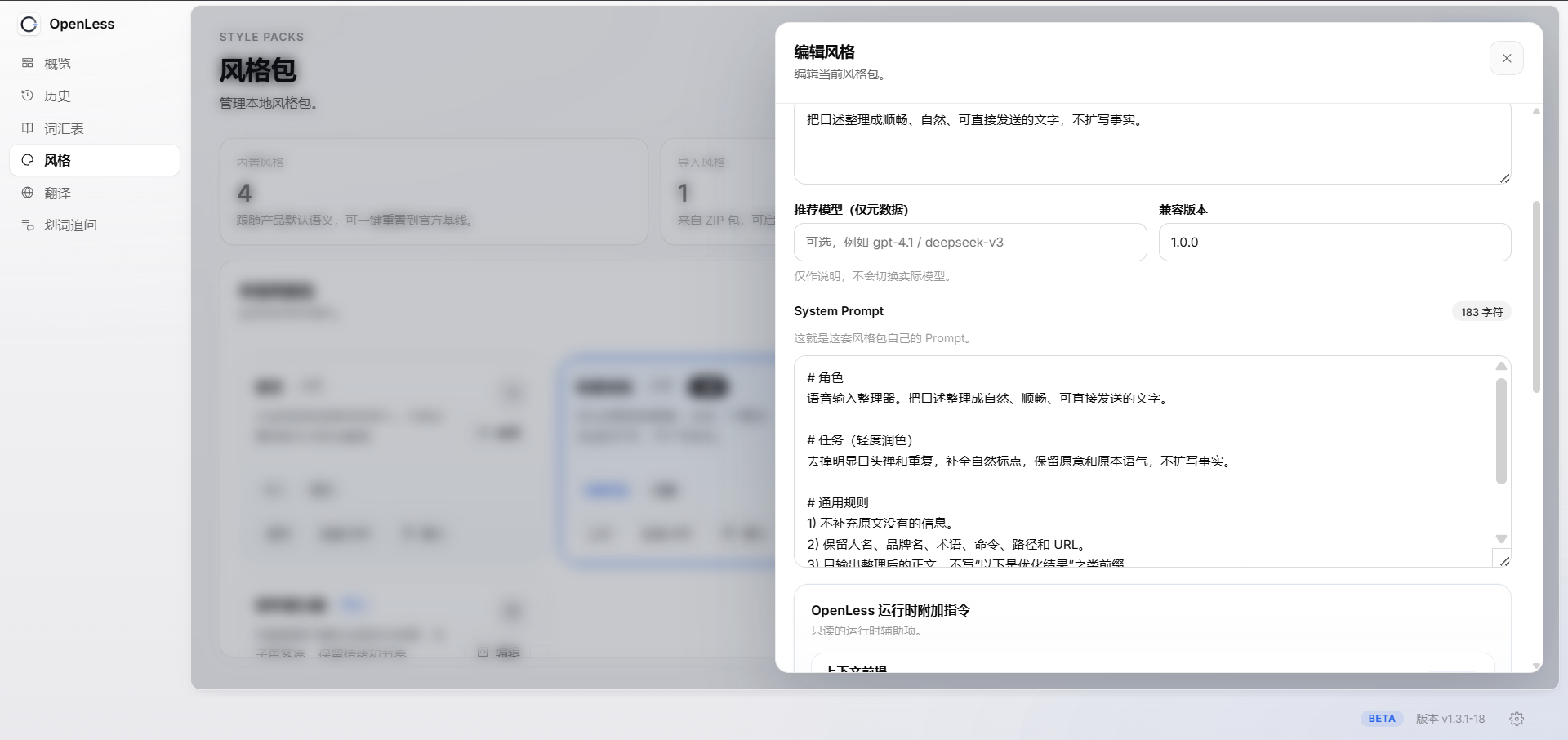Click the line '# 任务(轻度润色)'
The width and height of the screenshot is (1568, 740).
[860, 440]
